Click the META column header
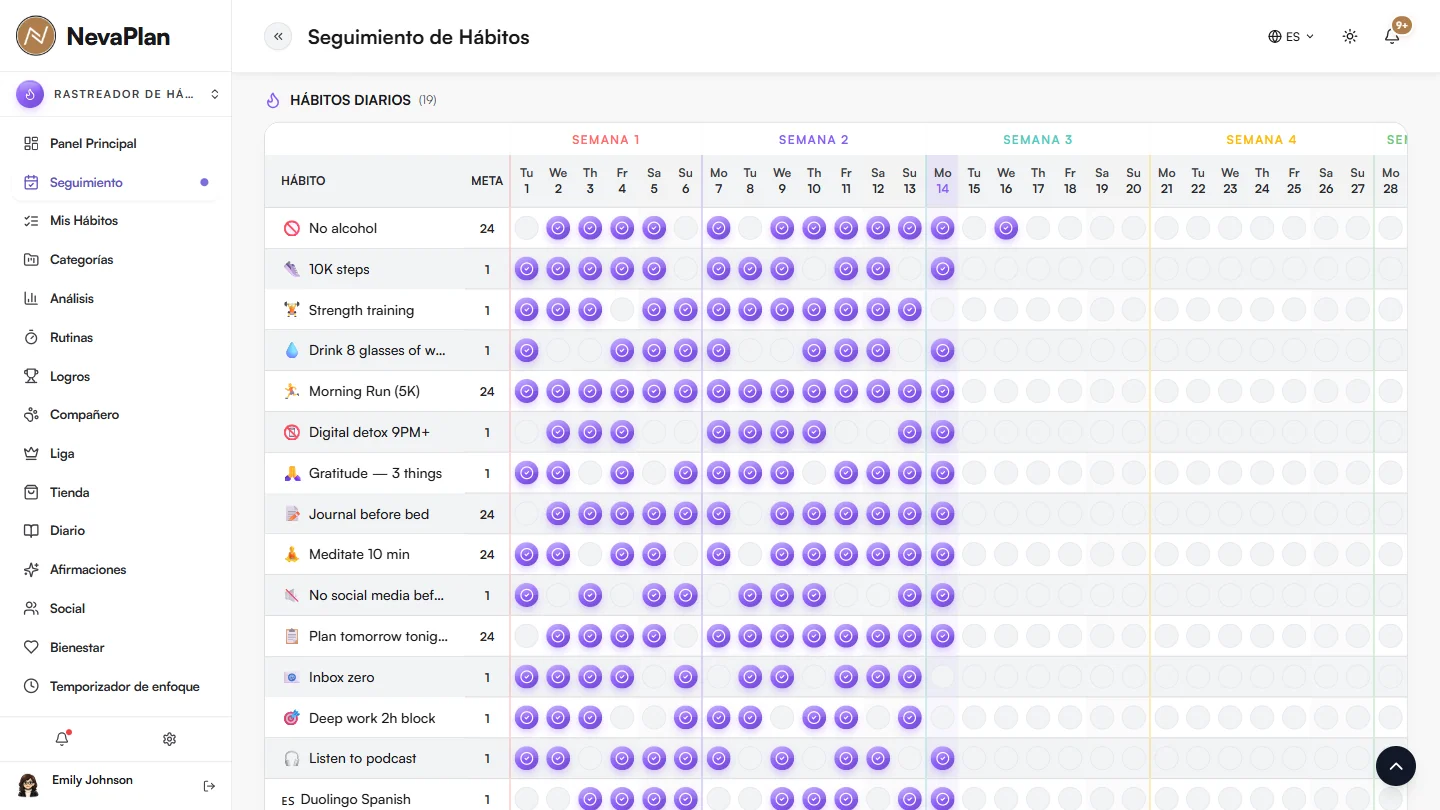 [x=487, y=181]
